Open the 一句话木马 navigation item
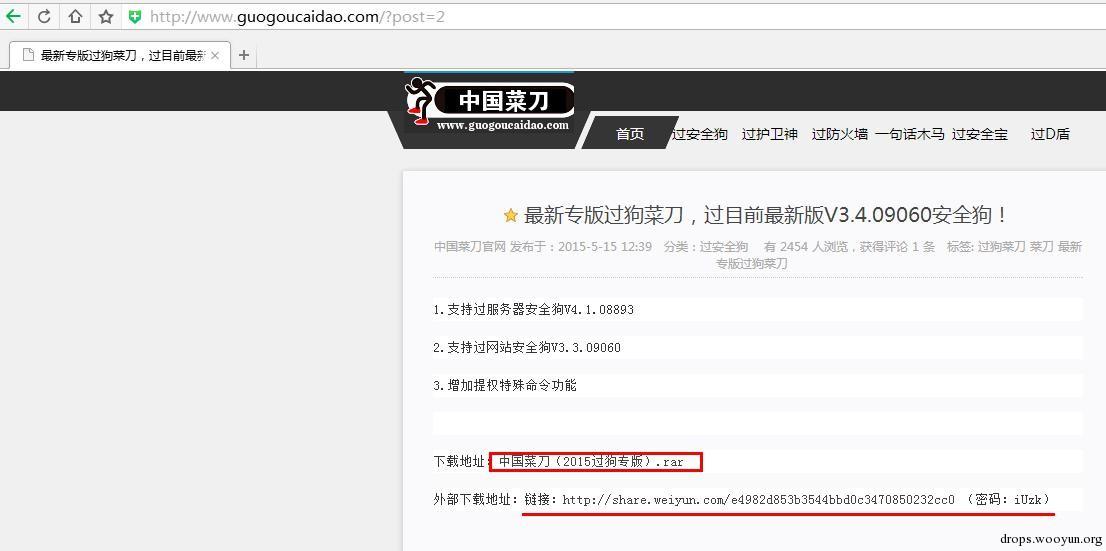The image size is (1106, 551). [910, 134]
